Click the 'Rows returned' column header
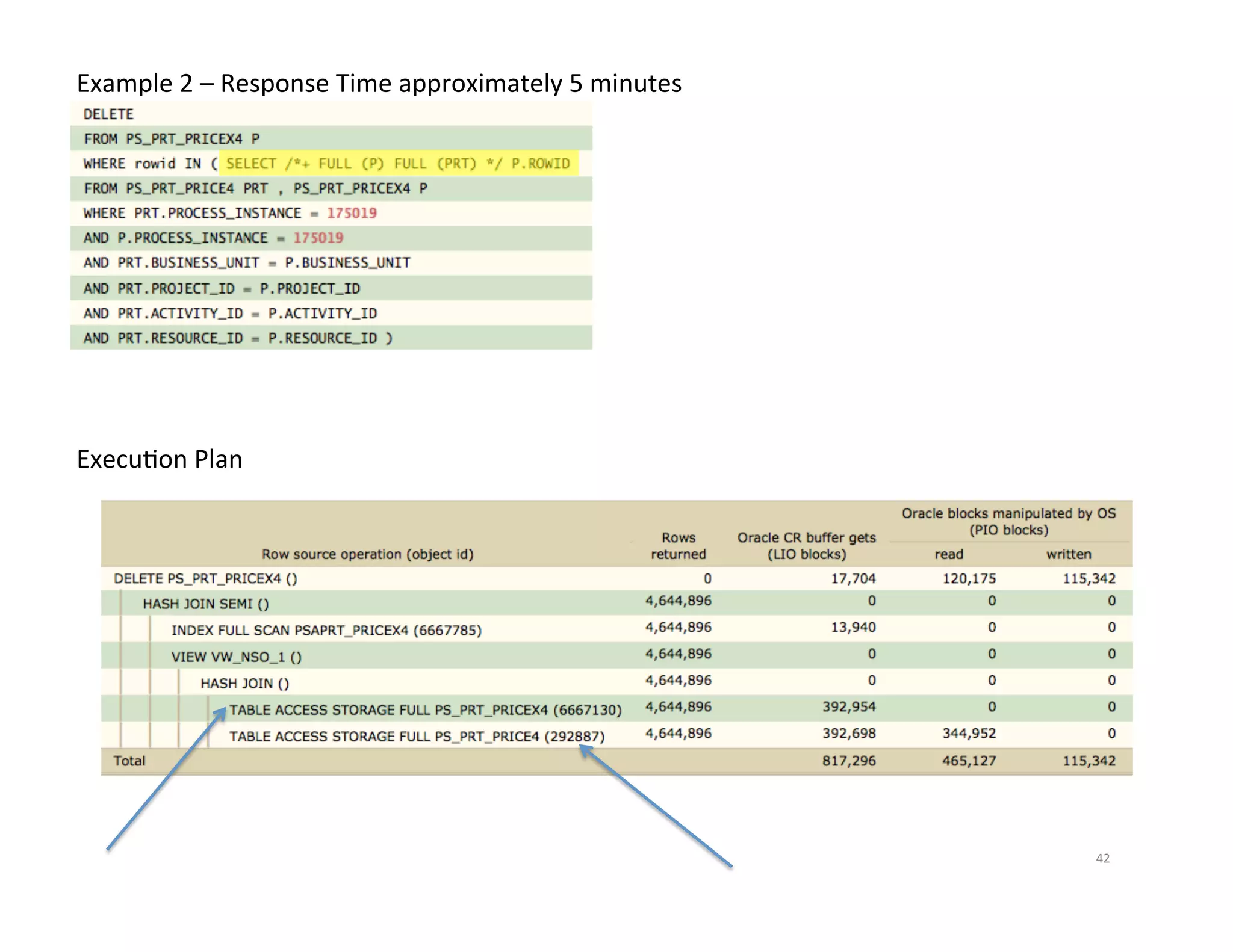Image resolution: width=1233 pixels, height=952 pixels. [678, 545]
